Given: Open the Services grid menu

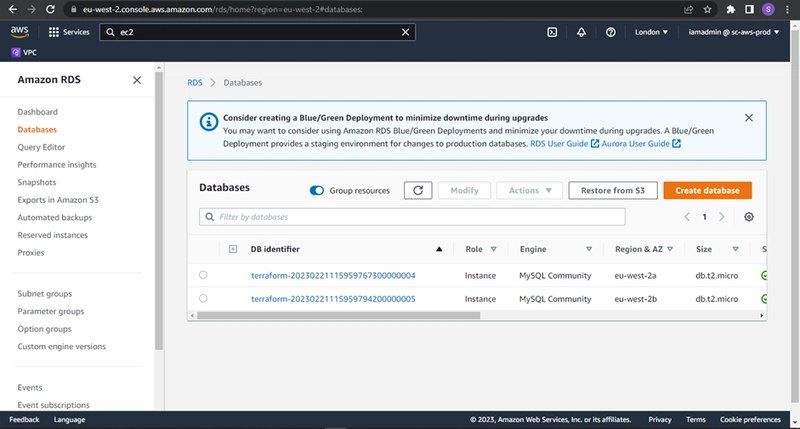Looking at the screenshot, I should (x=69, y=32).
